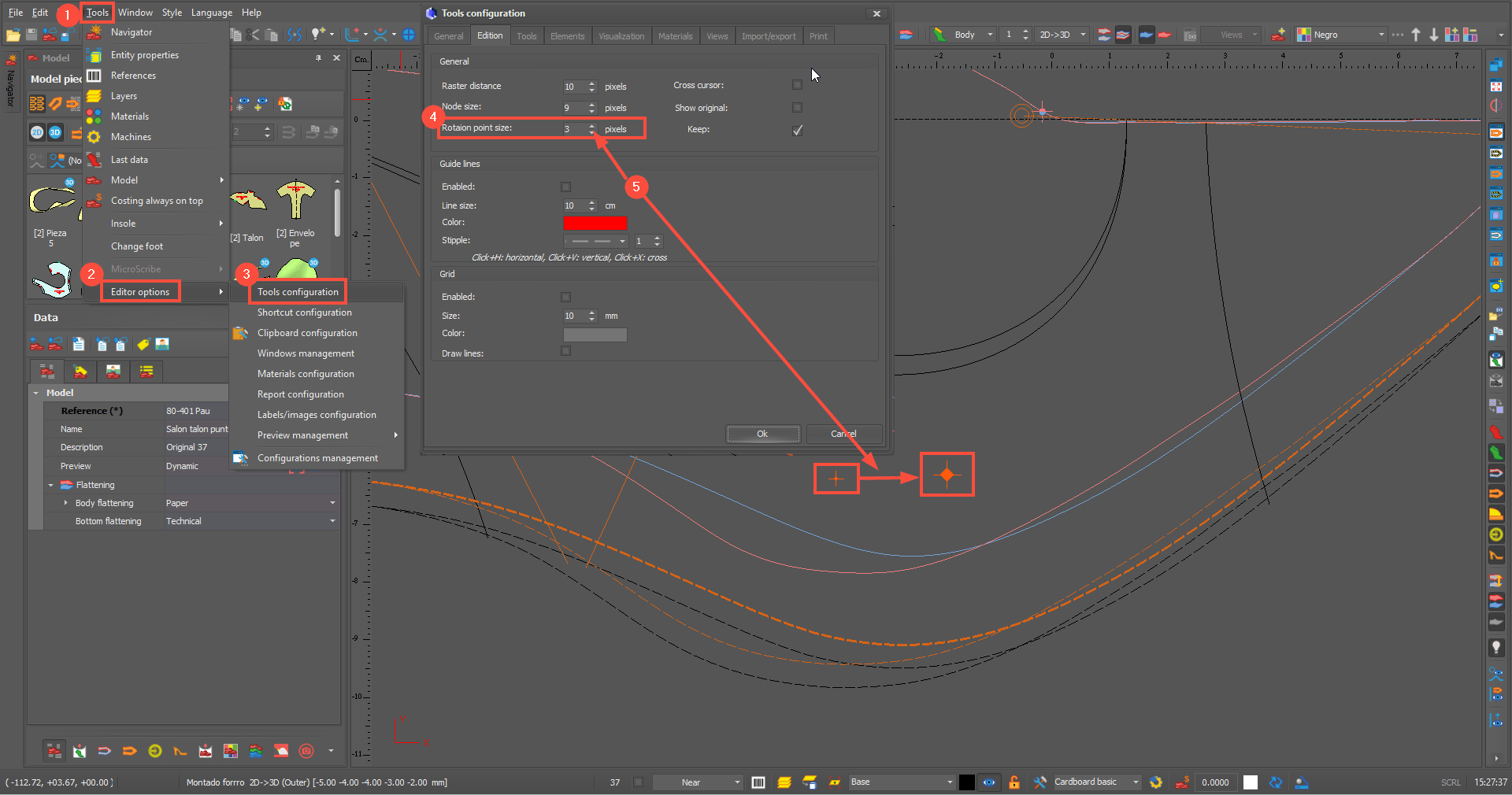Select Shortcut configuration menu item

[304, 312]
